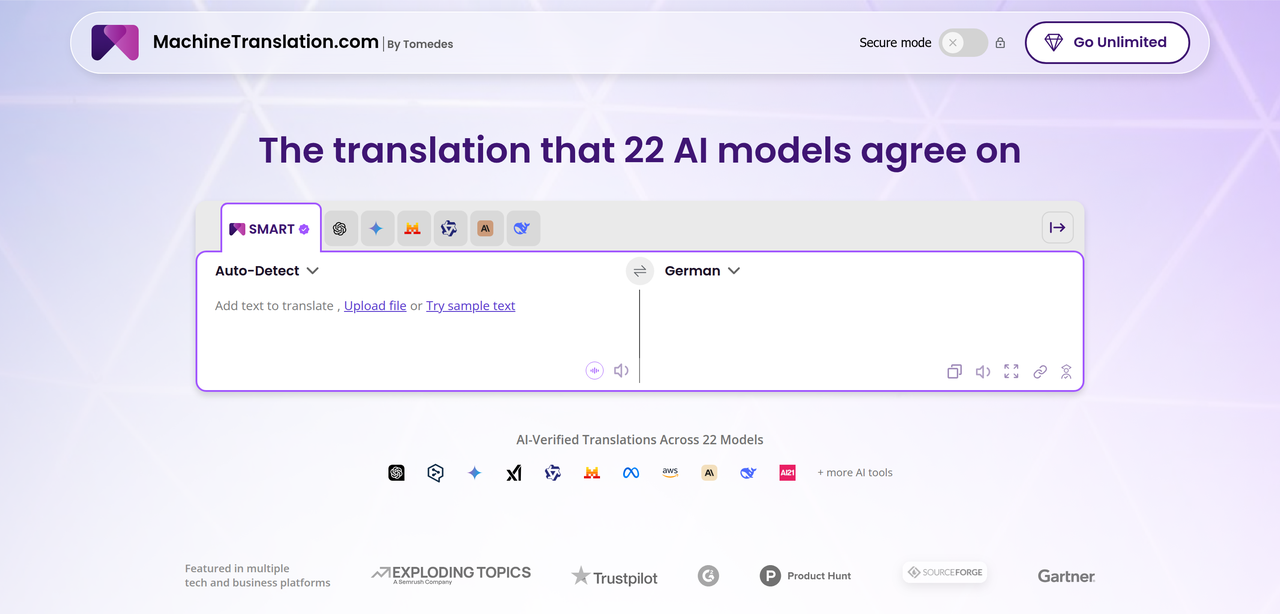
Task: Click the xAI logo in models row
Action: 513,473
